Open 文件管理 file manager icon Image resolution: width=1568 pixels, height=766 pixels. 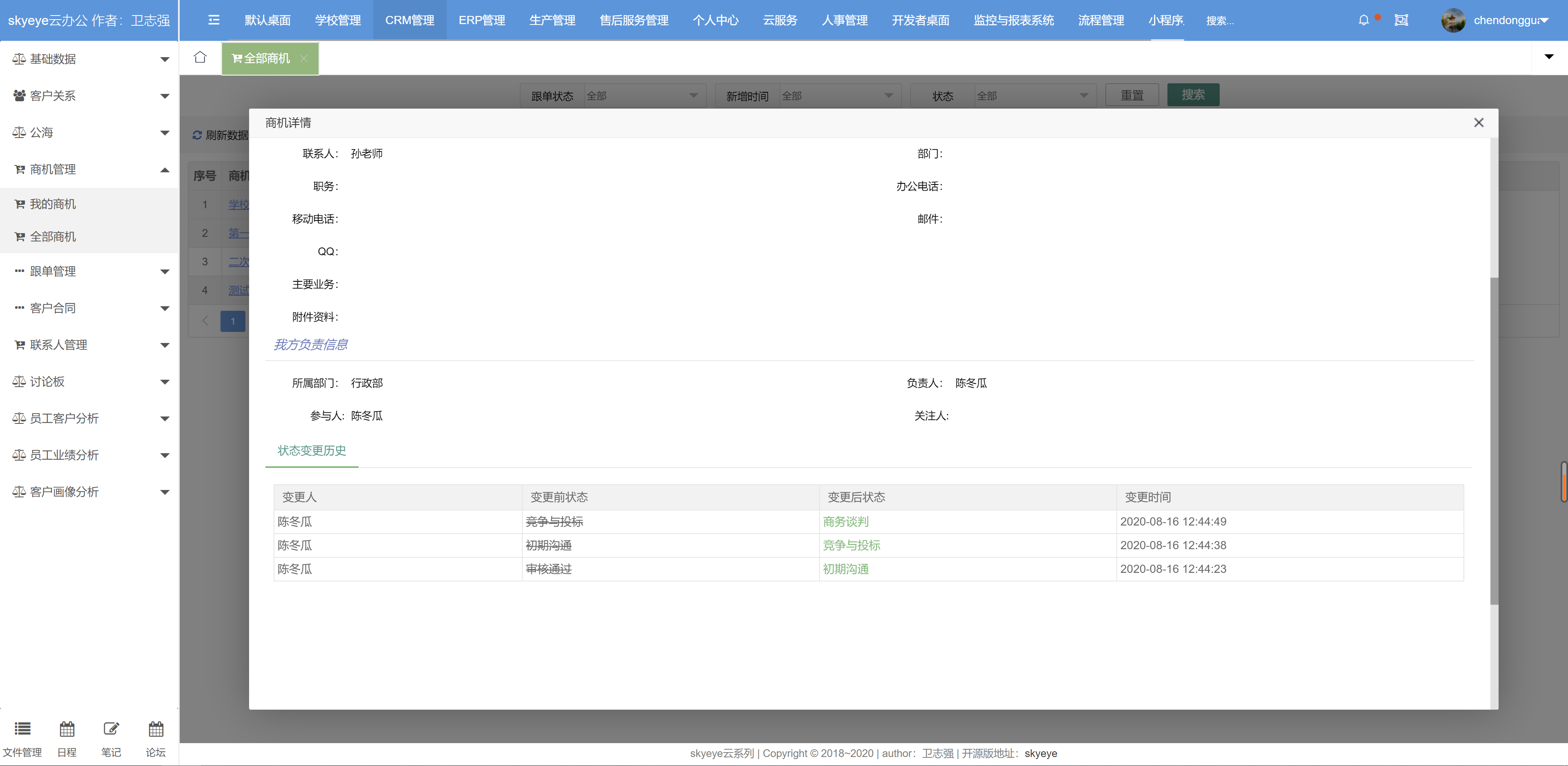22,729
